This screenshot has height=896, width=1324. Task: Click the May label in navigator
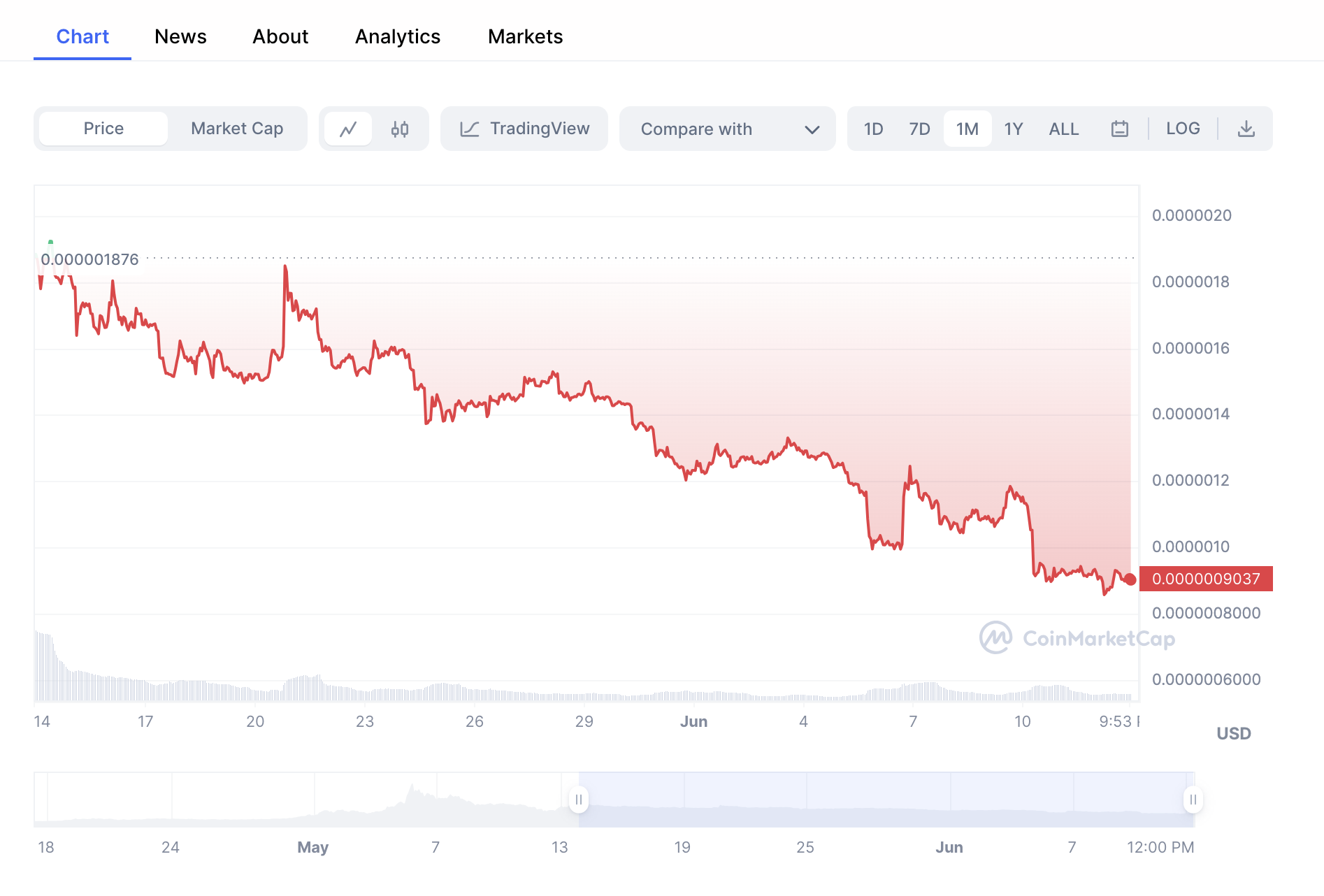pos(312,847)
